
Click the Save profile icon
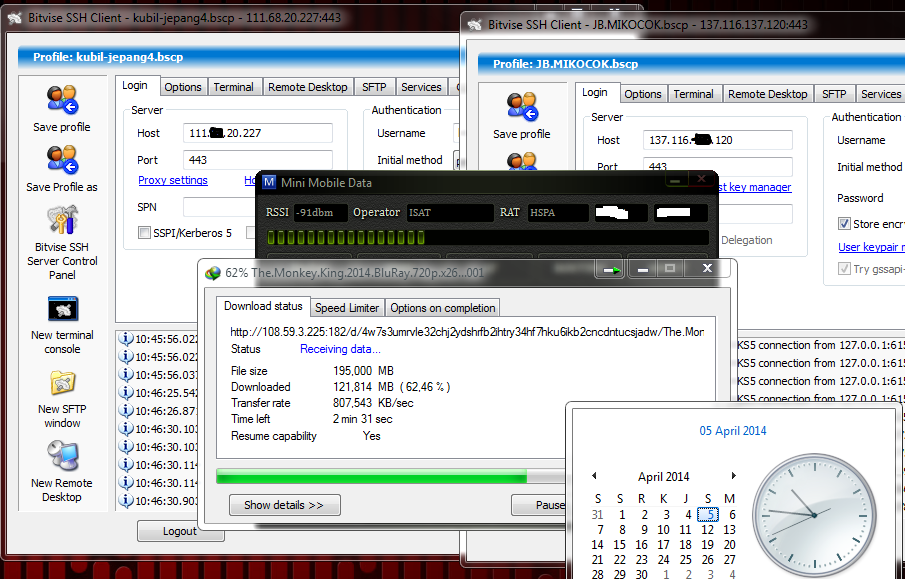coord(62,100)
